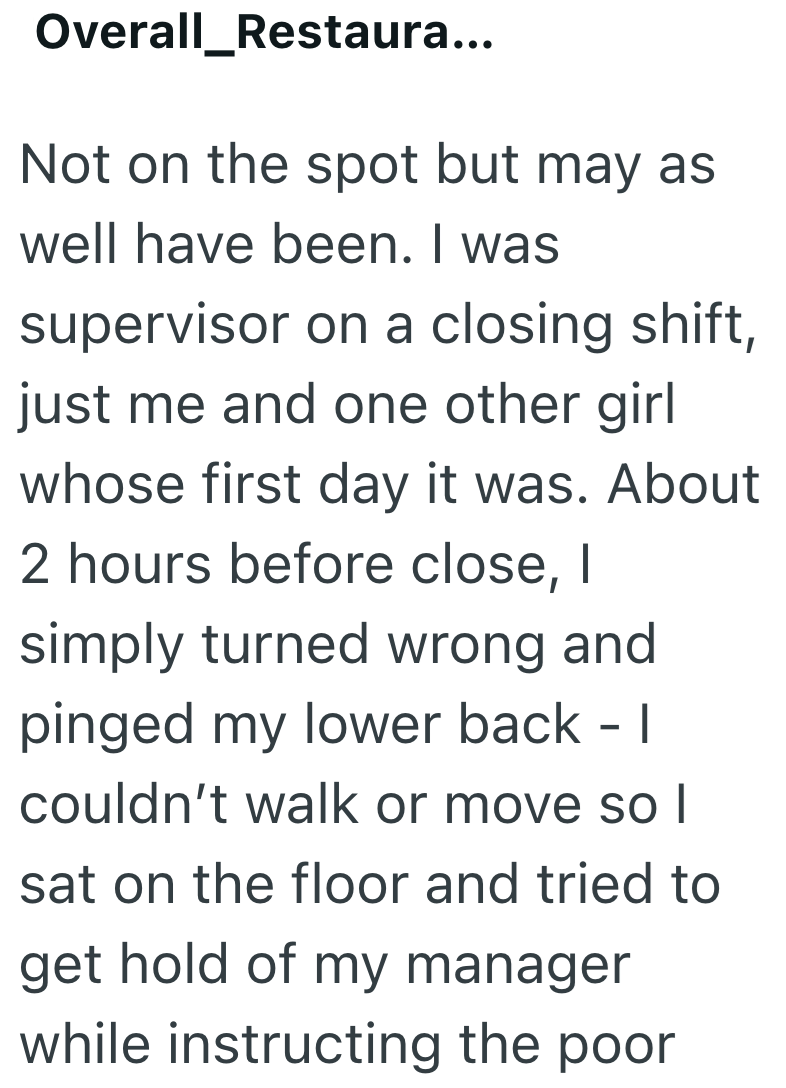Click the line "just me and one other girl"
This screenshot has height=1088, width=786.
pos(347,405)
